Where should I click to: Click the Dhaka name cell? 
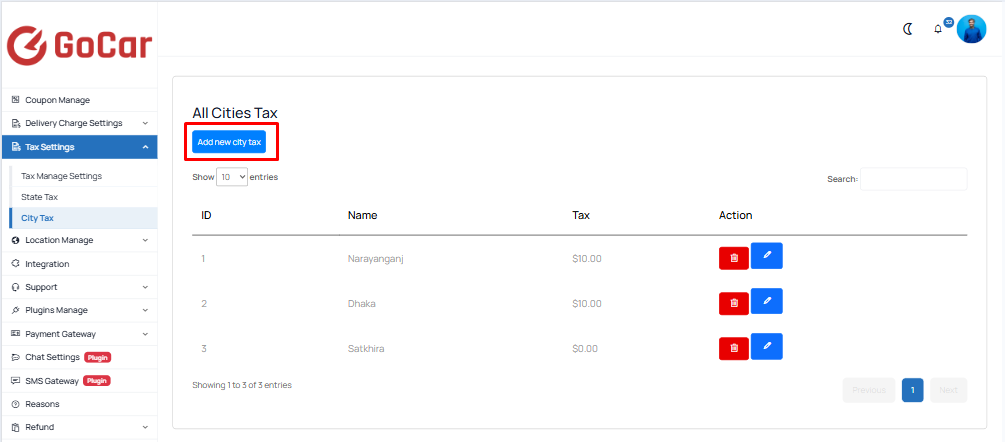tap(361, 304)
